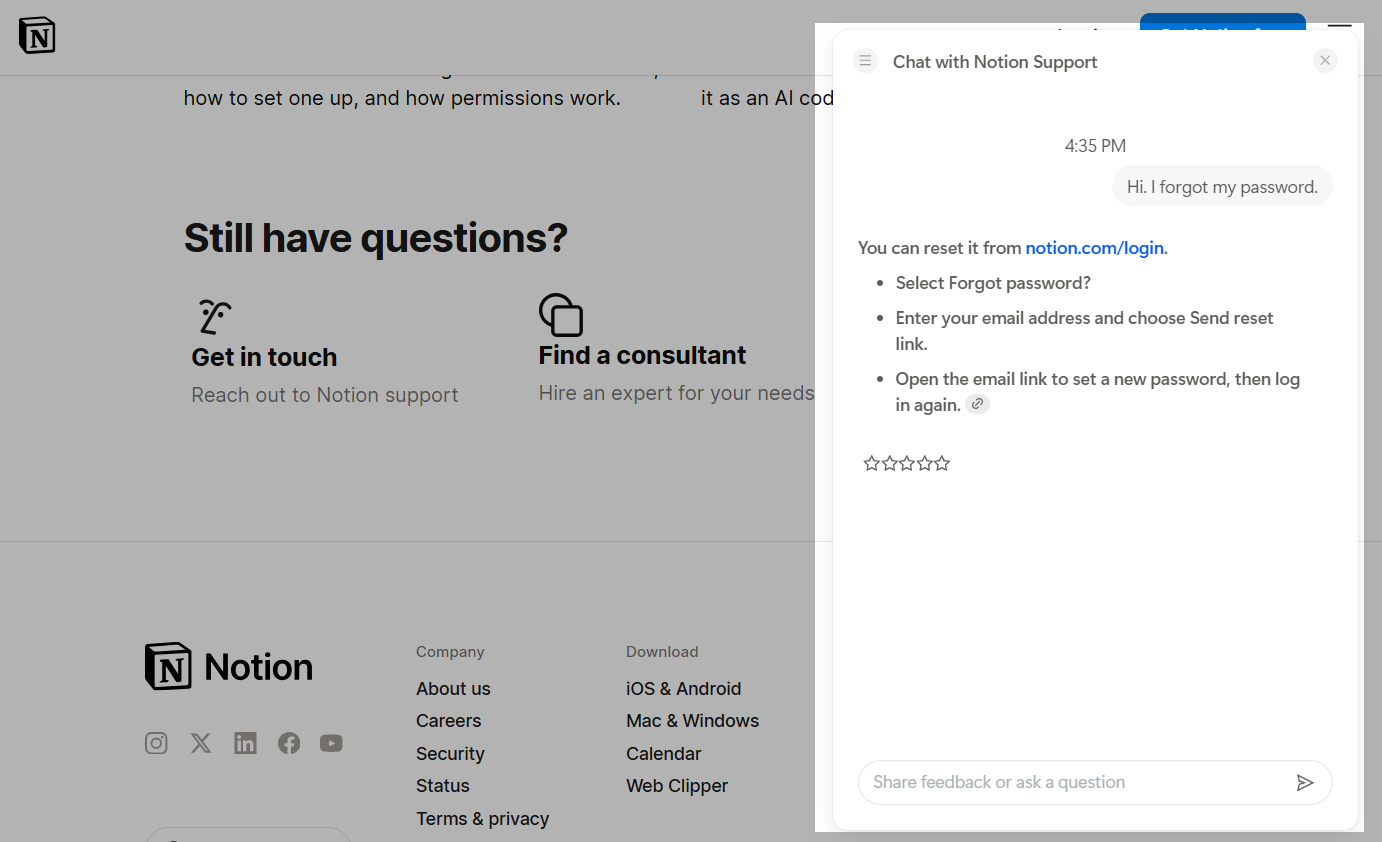The width and height of the screenshot is (1382, 842).
Task: Open the Status footer link
Action: (443, 786)
